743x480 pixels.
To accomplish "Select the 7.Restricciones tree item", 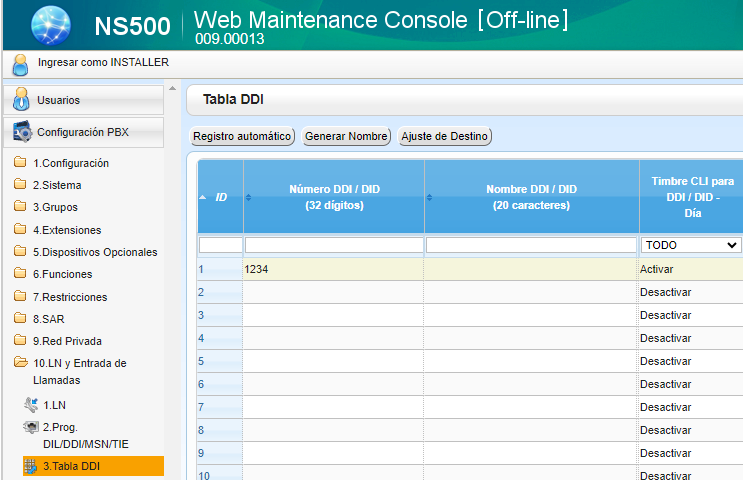I will click(x=69, y=297).
